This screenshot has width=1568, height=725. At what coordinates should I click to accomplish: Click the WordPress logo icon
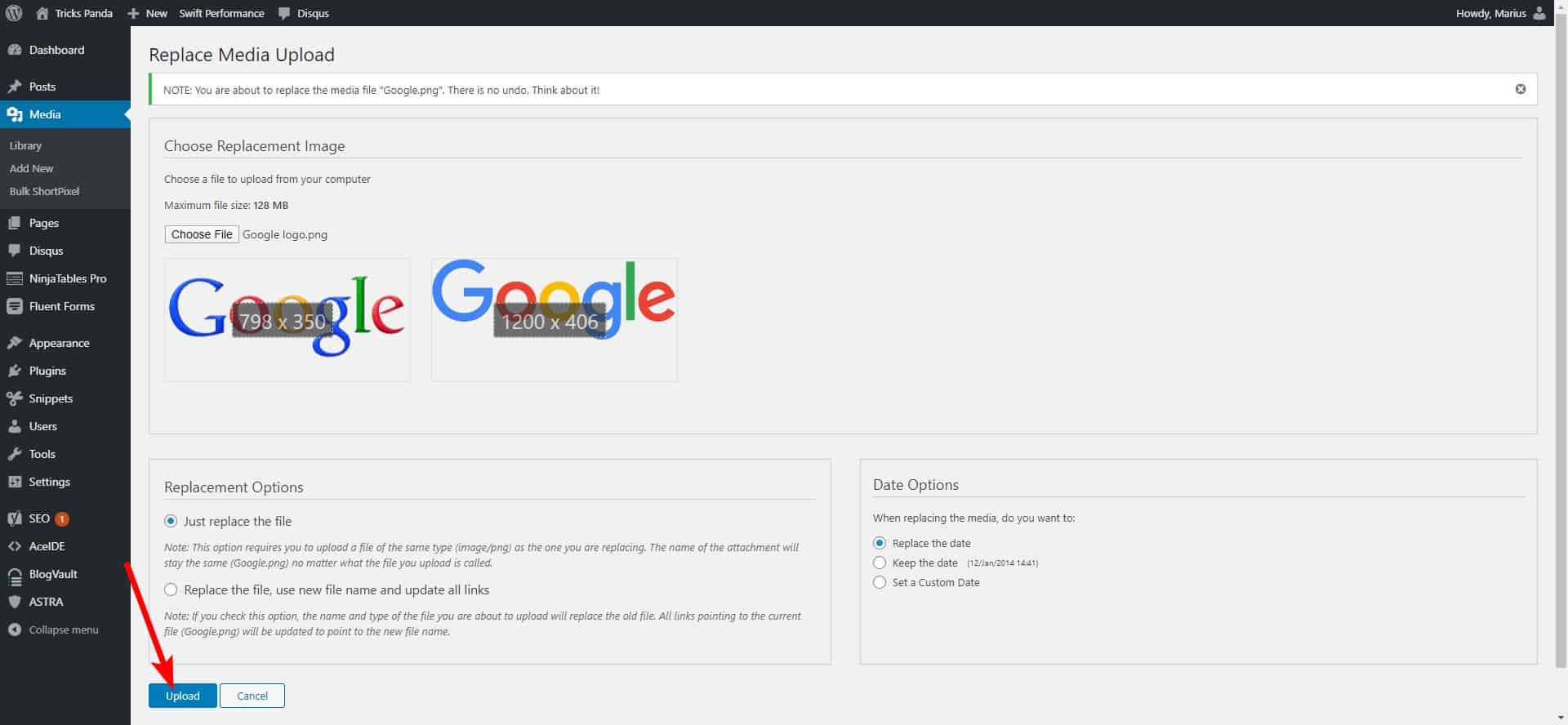tap(13, 13)
